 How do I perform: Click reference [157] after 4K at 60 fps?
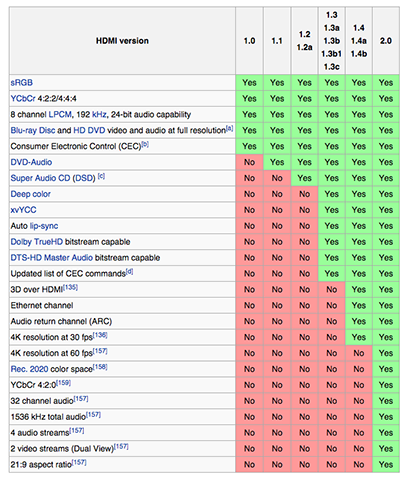100,351
